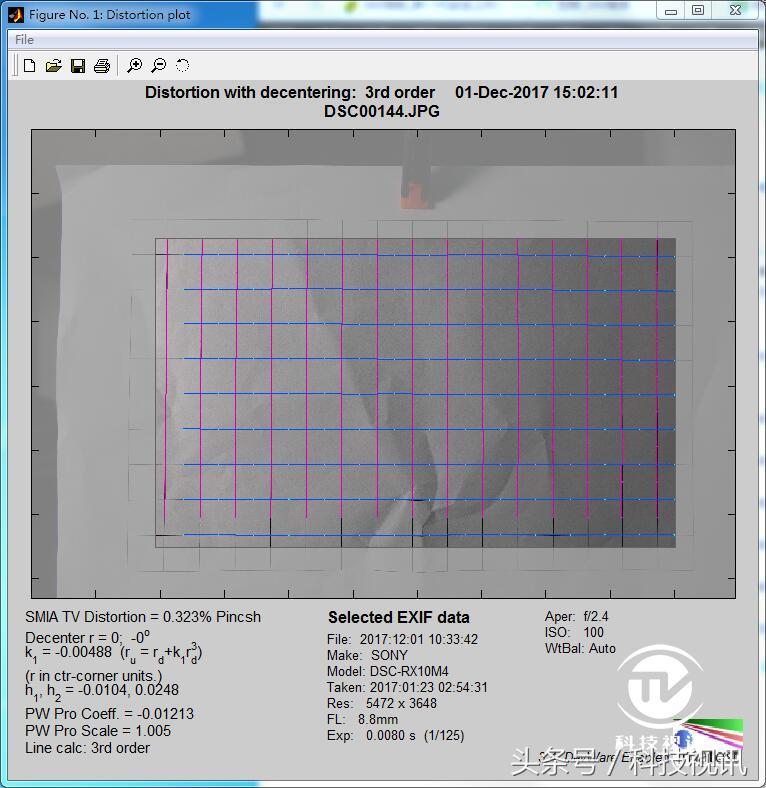Print the distortion plot with the printer icon
Screen dimensions: 766x788
tap(101, 66)
